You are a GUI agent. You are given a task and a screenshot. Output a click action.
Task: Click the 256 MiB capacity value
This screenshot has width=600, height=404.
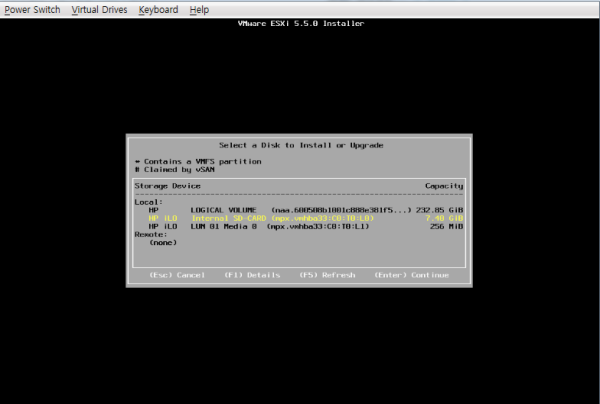(x=447, y=226)
